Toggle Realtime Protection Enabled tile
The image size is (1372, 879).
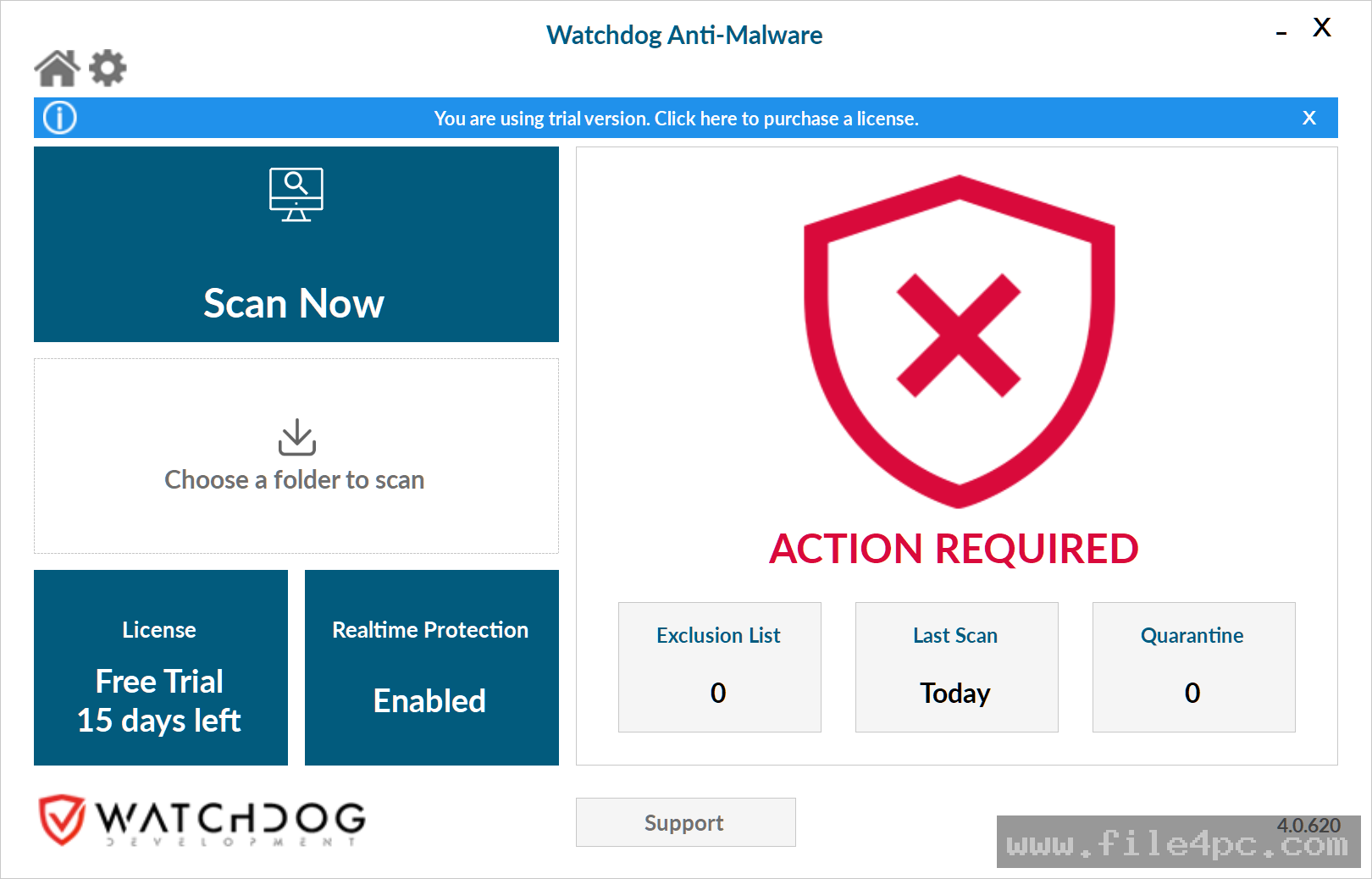coord(432,667)
